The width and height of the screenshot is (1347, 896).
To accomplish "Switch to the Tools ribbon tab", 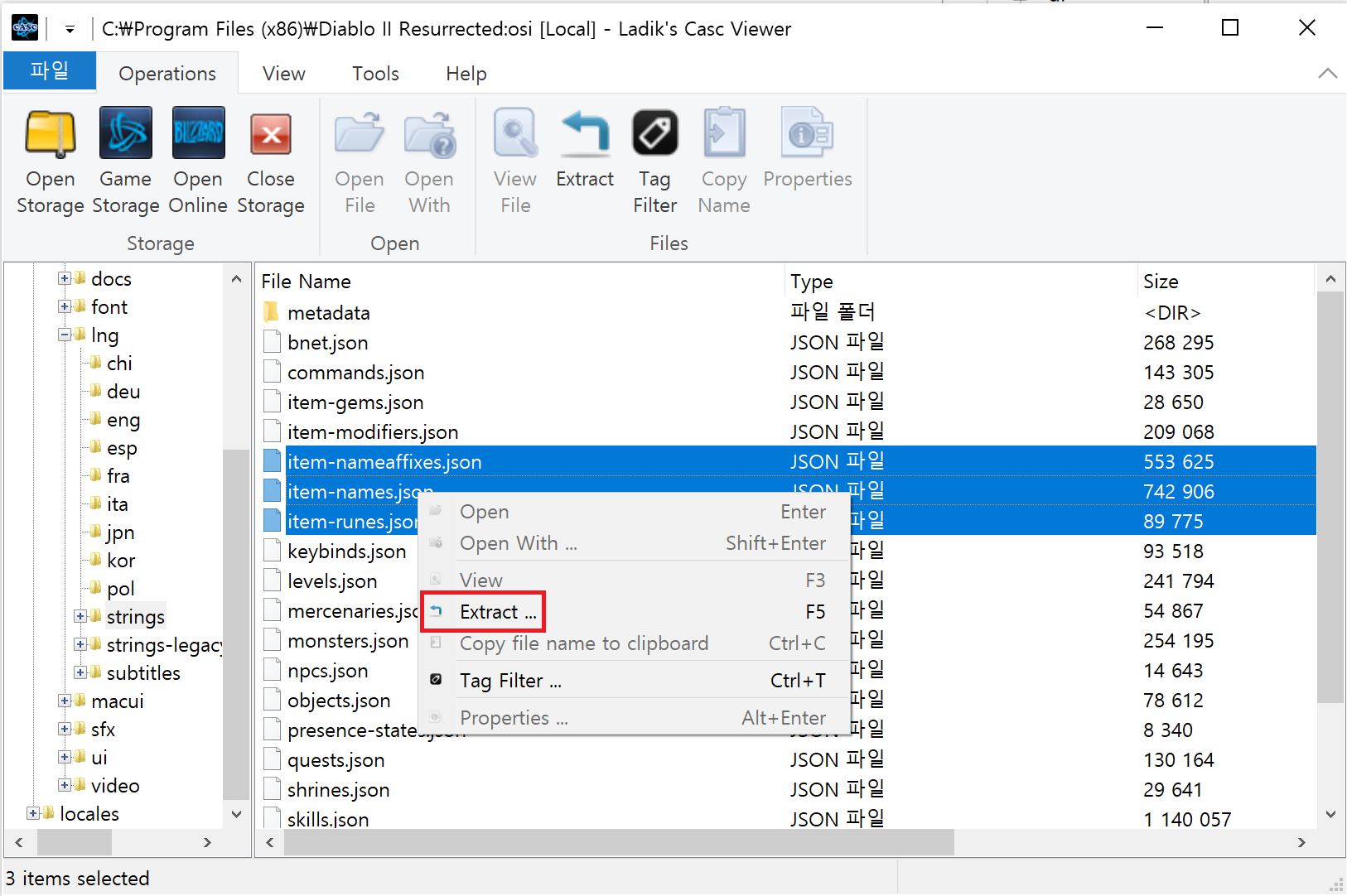I will 375,73.
